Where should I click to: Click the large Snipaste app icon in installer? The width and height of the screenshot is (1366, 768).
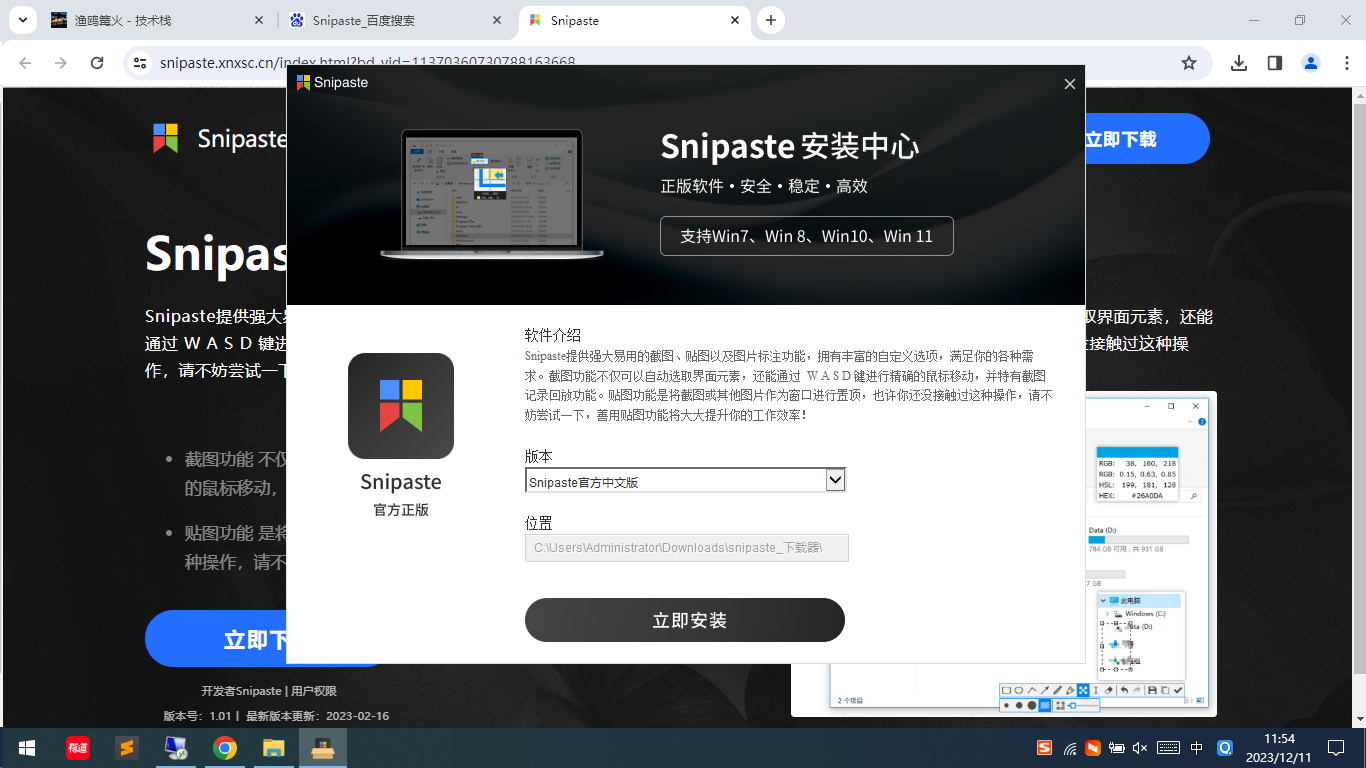(401, 406)
